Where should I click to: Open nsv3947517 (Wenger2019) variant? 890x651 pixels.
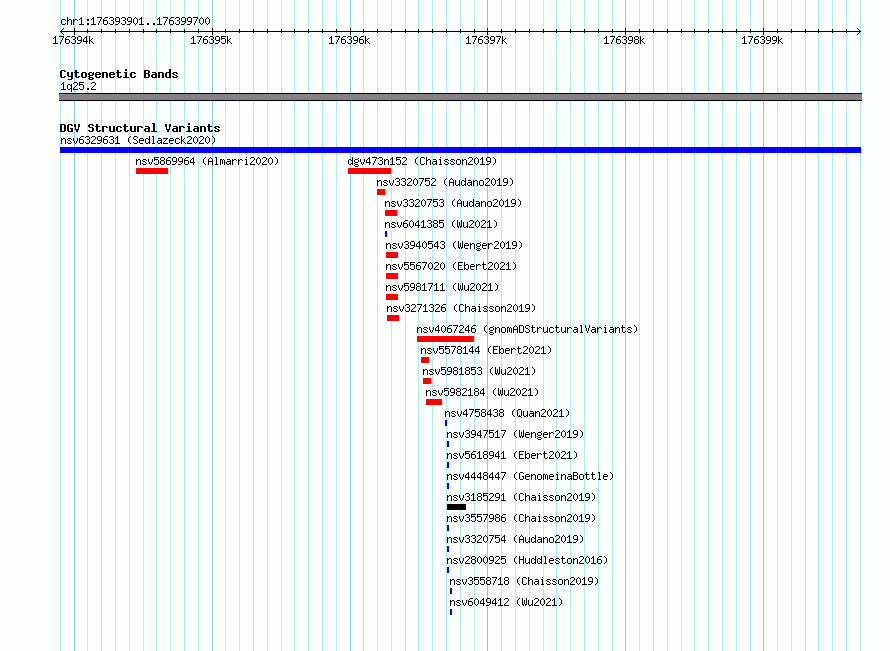[x=515, y=434]
